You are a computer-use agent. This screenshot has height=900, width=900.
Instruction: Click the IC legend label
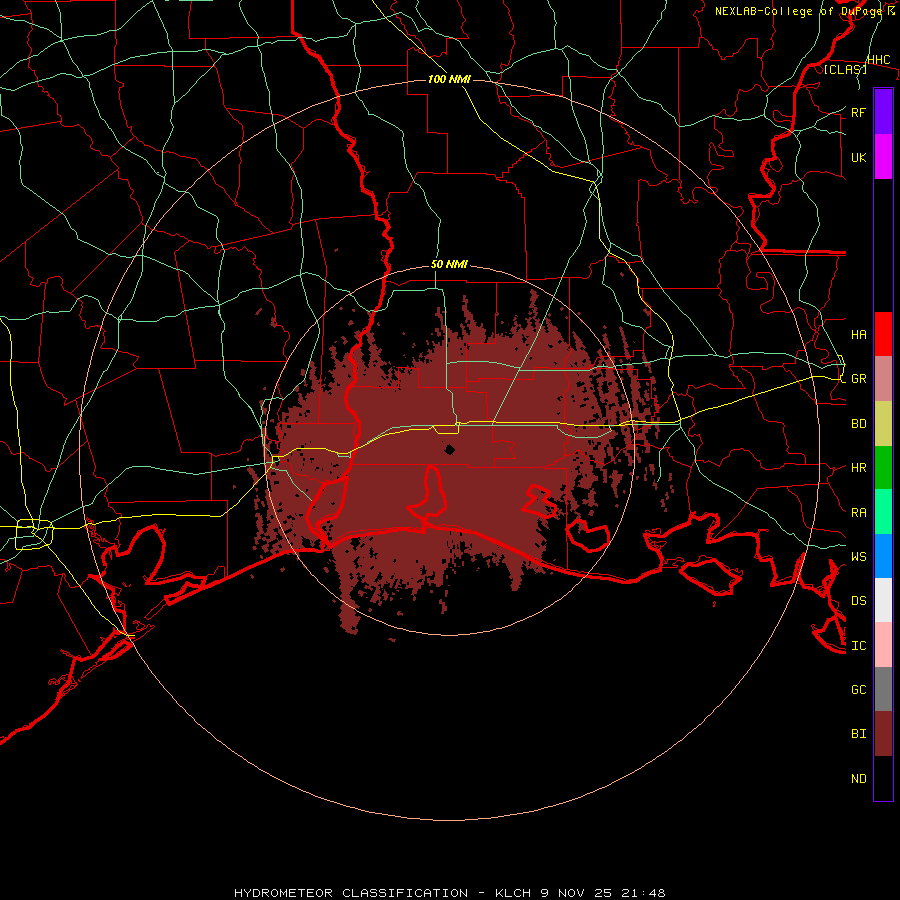[x=858, y=646]
